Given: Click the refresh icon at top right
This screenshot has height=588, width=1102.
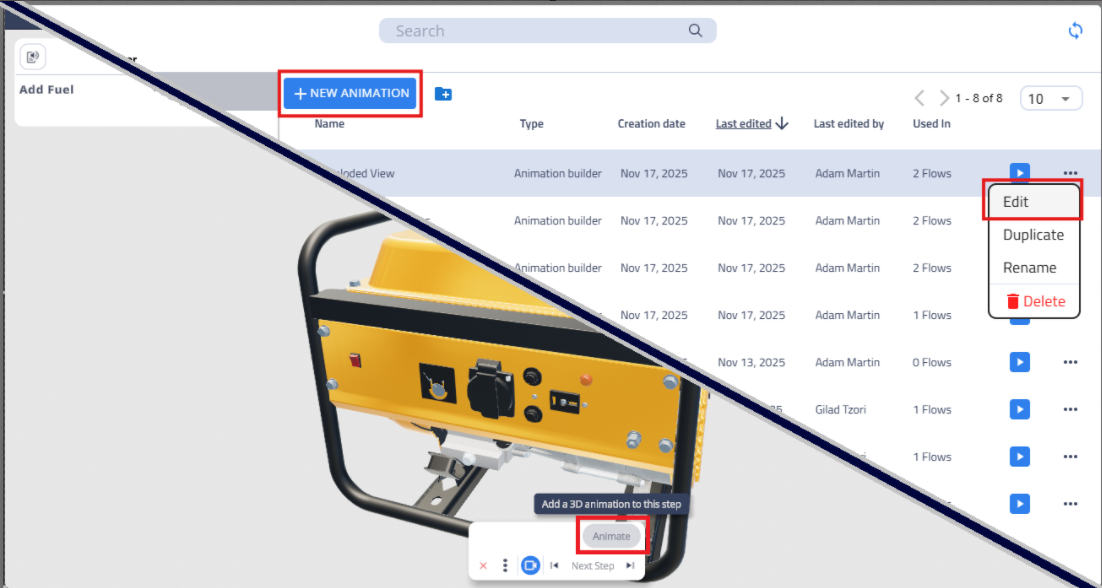Looking at the screenshot, I should [x=1075, y=31].
